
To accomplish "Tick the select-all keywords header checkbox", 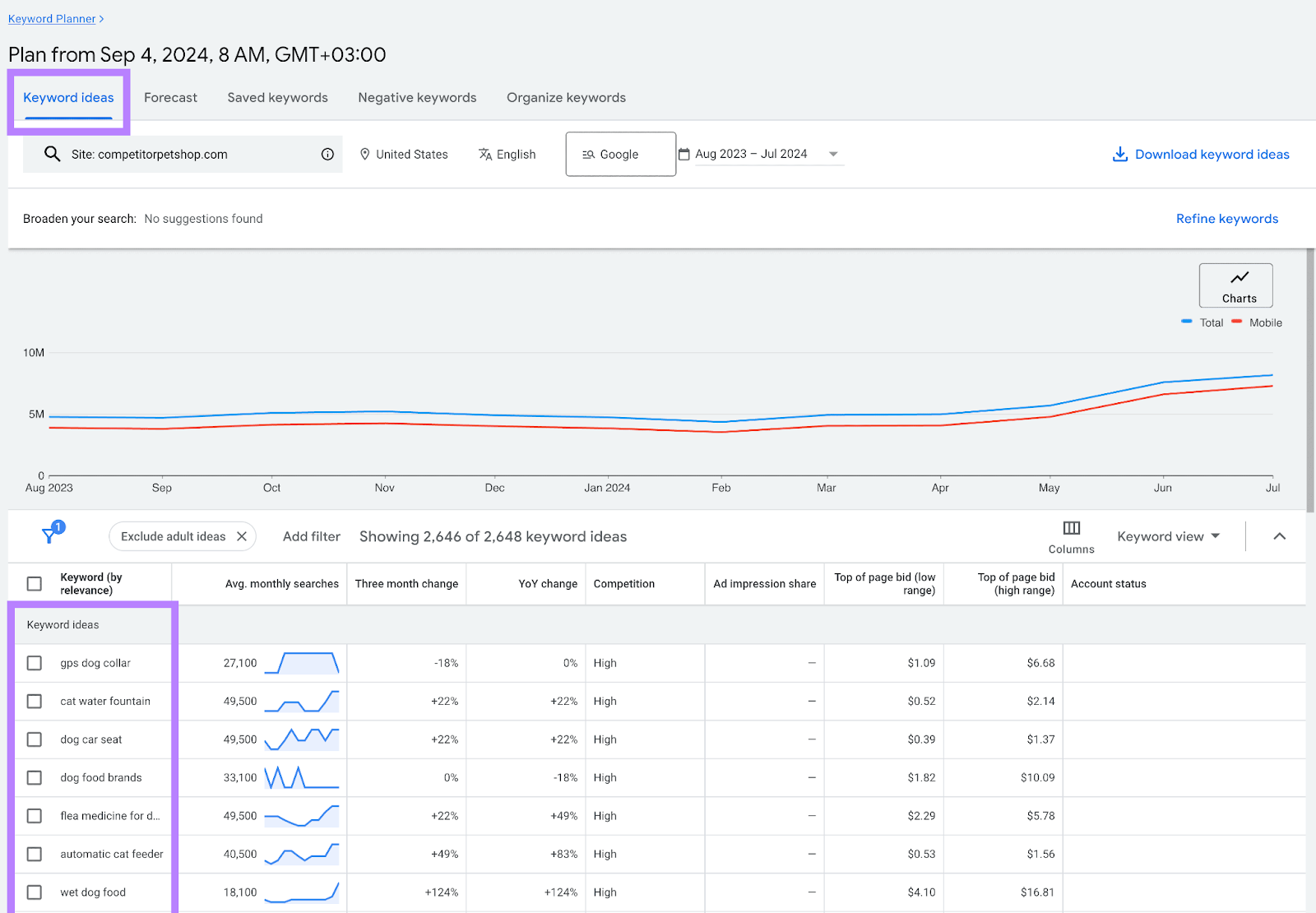I will coord(35,584).
